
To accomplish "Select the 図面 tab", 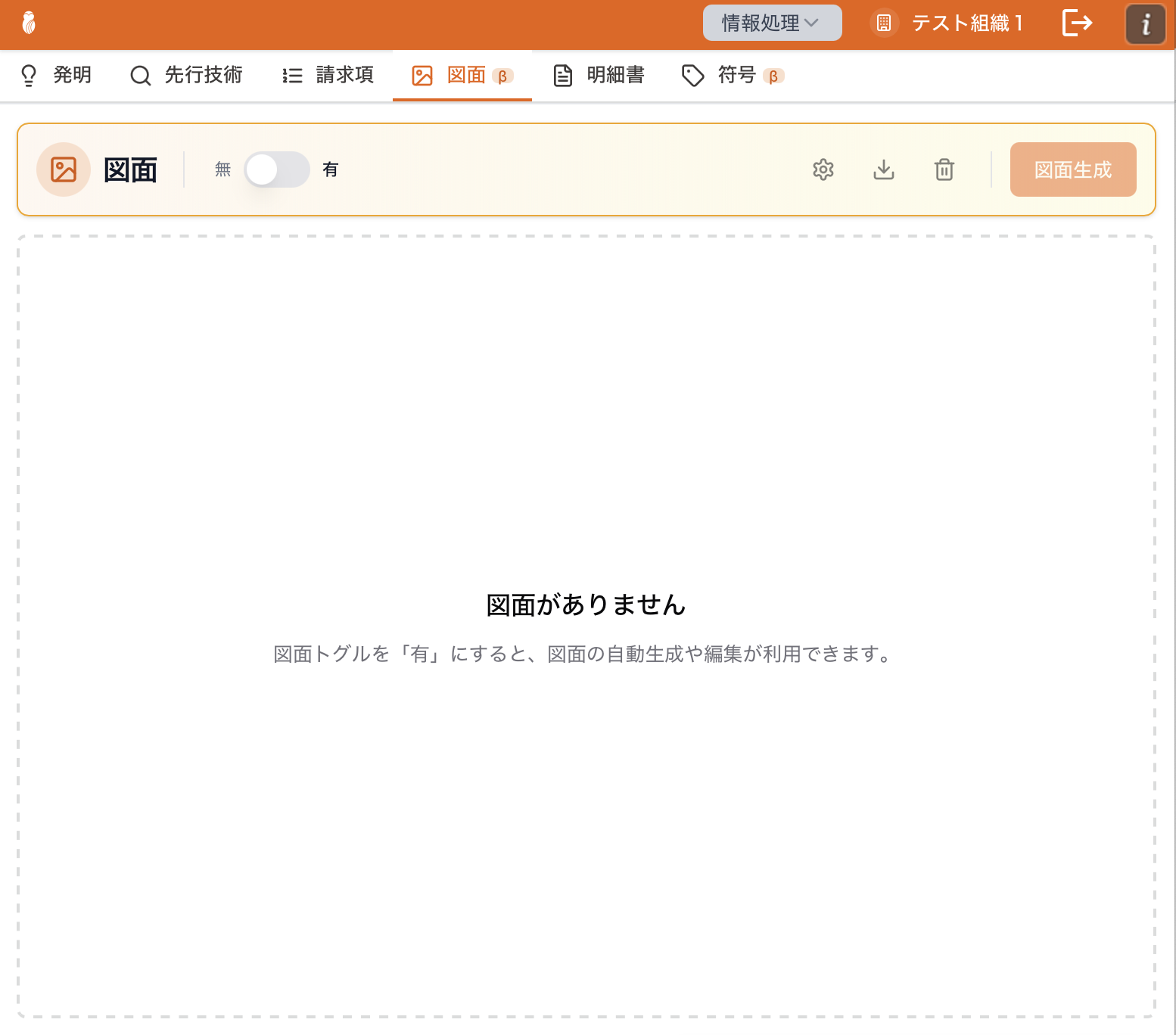I will pos(462,75).
